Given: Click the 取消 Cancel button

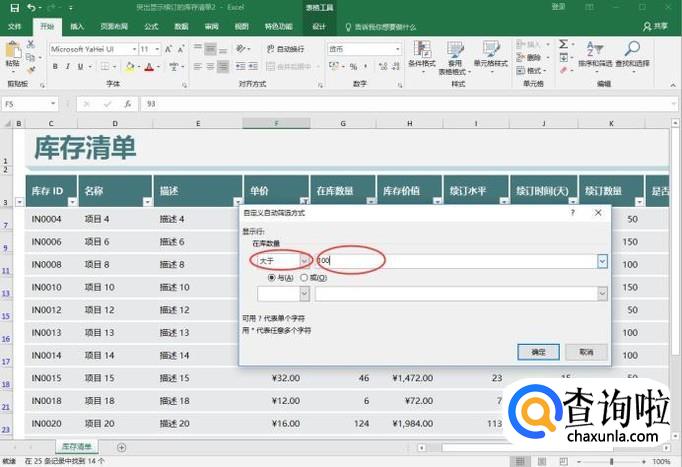Looking at the screenshot, I should coord(586,352).
